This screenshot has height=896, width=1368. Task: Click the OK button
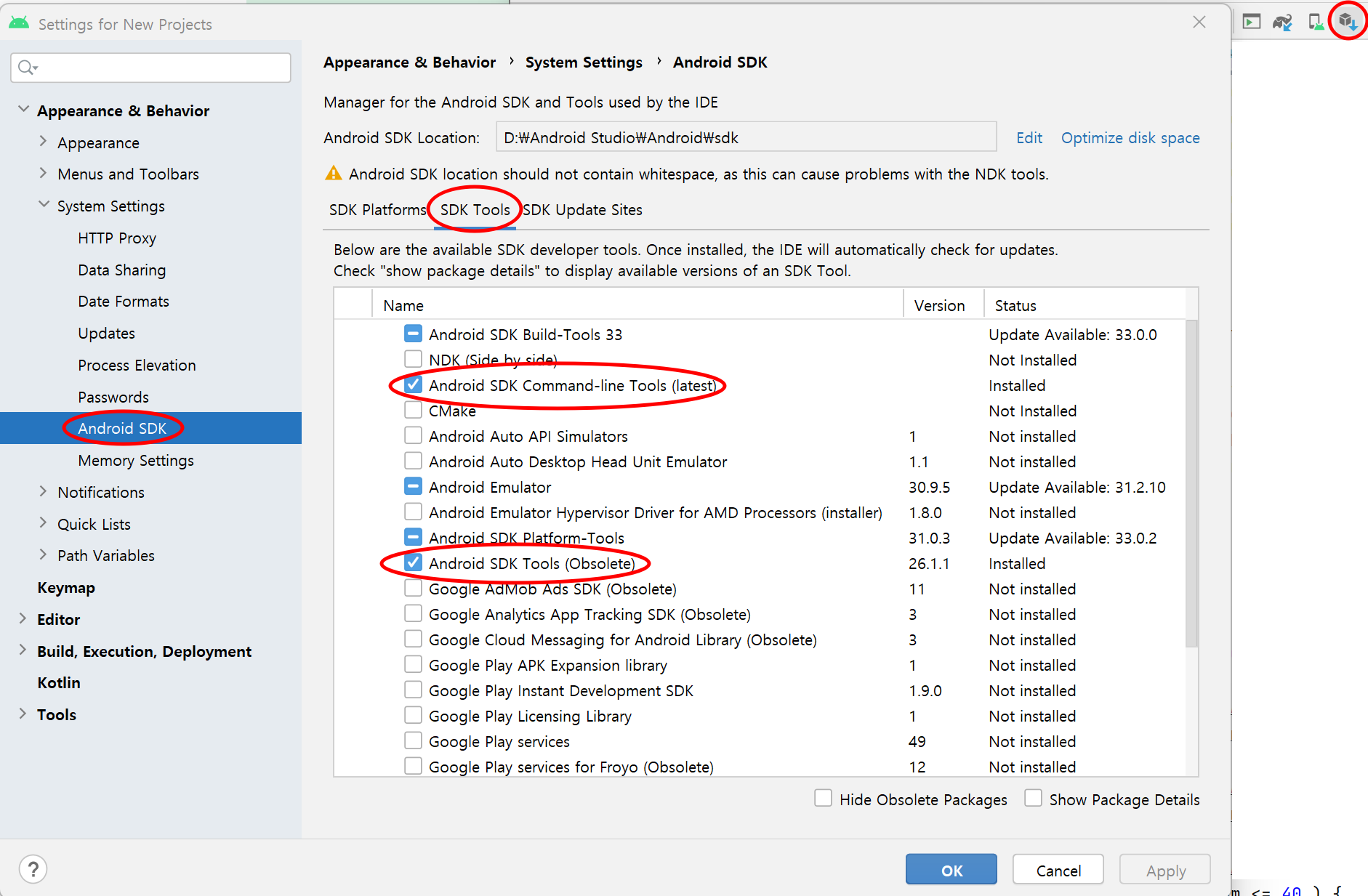tap(951, 870)
